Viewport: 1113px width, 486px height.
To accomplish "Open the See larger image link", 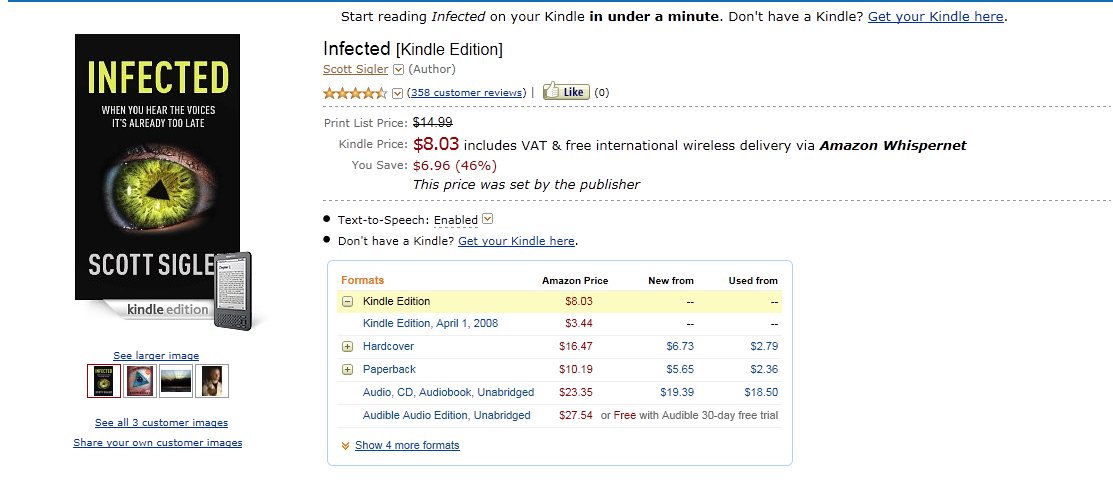I will point(156,356).
